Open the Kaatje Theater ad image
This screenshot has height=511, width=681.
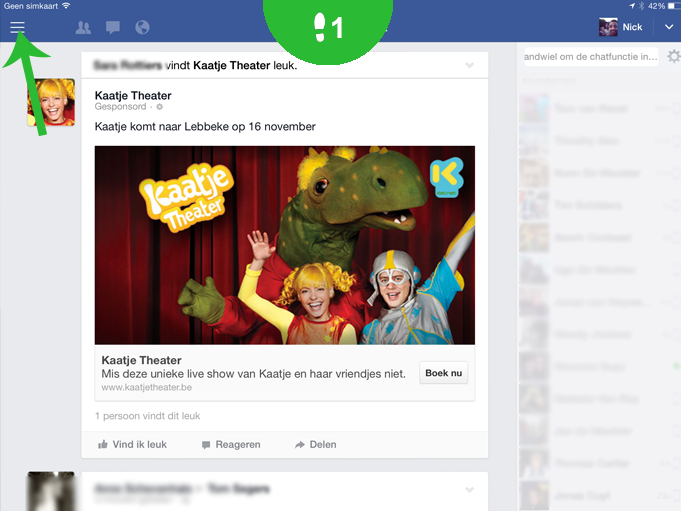[x=285, y=245]
